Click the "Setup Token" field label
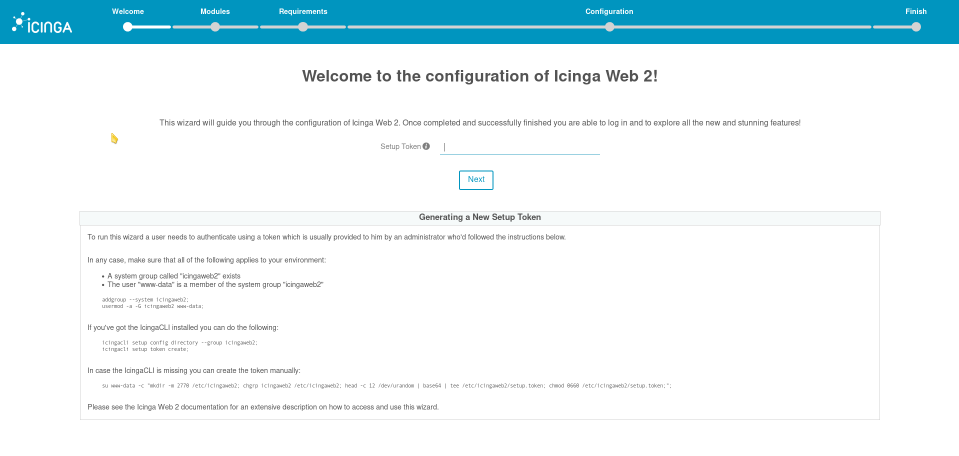Image resolution: width=959 pixels, height=456 pixels. click(401, 147)
